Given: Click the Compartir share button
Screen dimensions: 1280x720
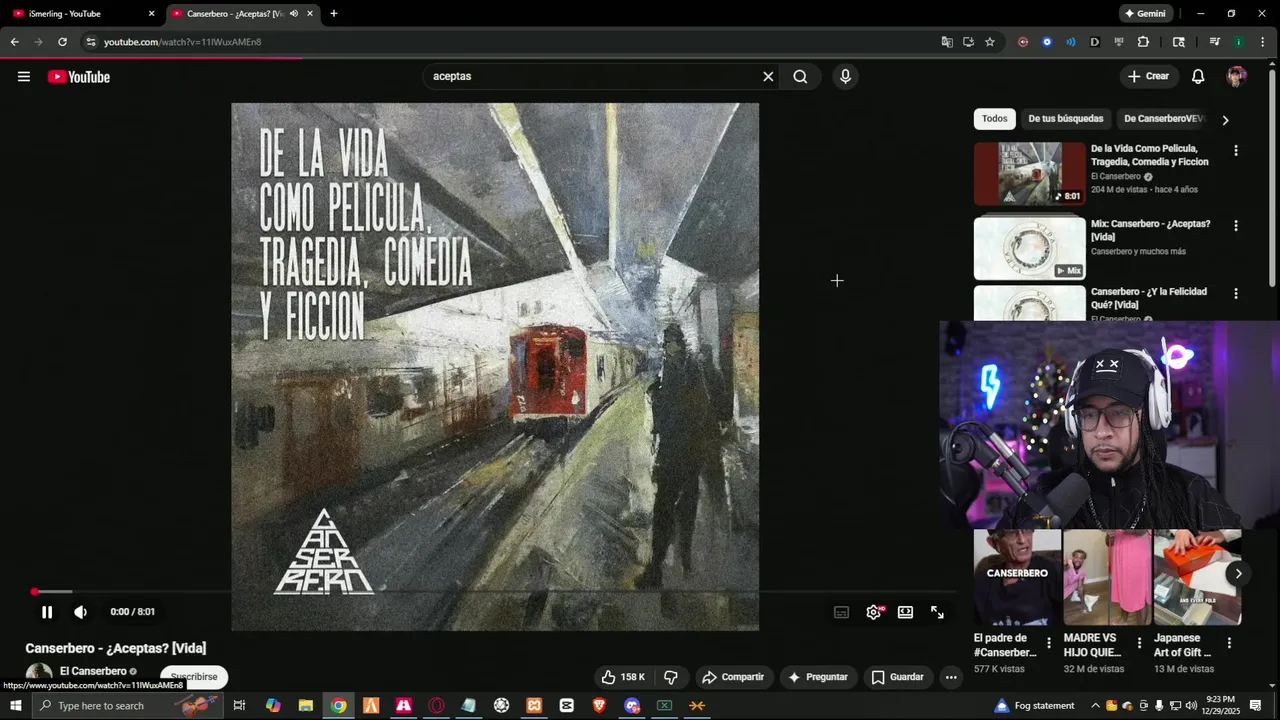Looking at the screenshot, I should 733,677.
